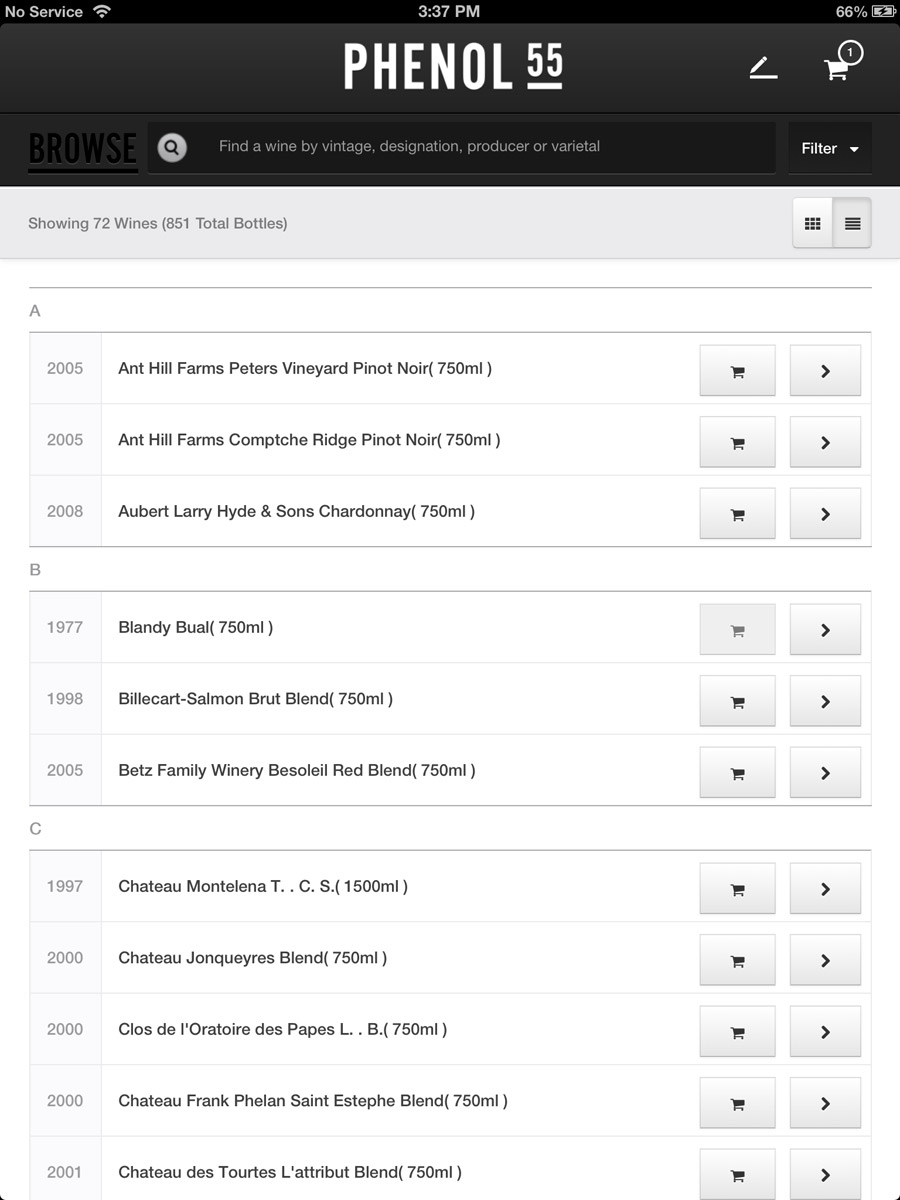Screen dimensions: 900x1200
Task: Add Billecart-Salmon Brut Blend to cart
Action: coord(737,702)
